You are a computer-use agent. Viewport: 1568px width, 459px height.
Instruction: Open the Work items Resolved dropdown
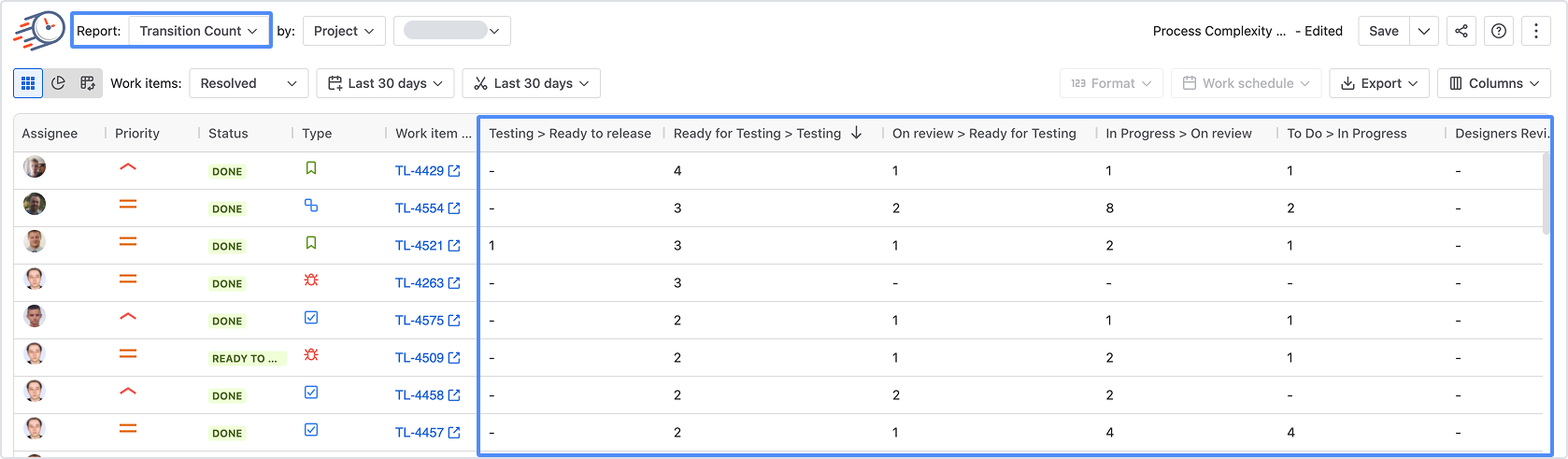coord(249,83)
